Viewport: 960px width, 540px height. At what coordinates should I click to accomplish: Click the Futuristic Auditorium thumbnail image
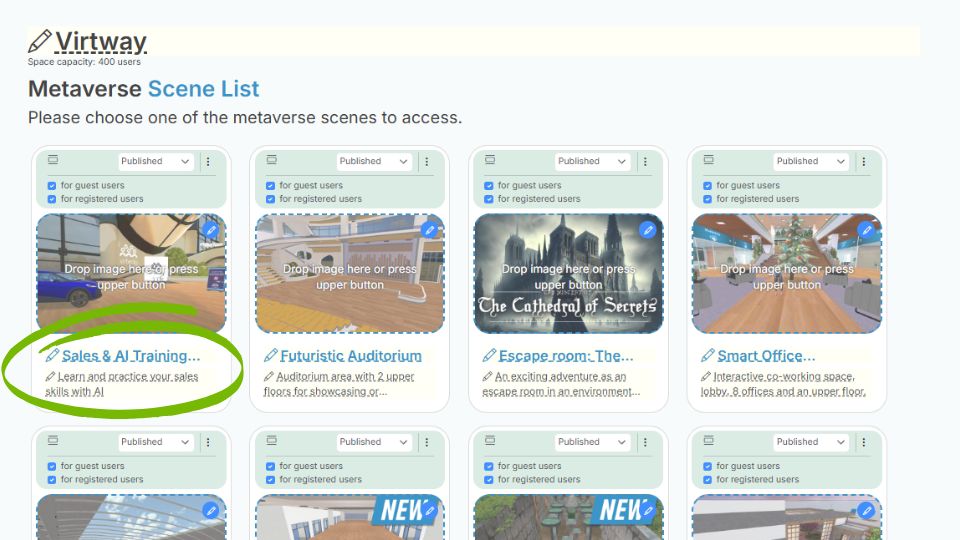pos(350,273)
